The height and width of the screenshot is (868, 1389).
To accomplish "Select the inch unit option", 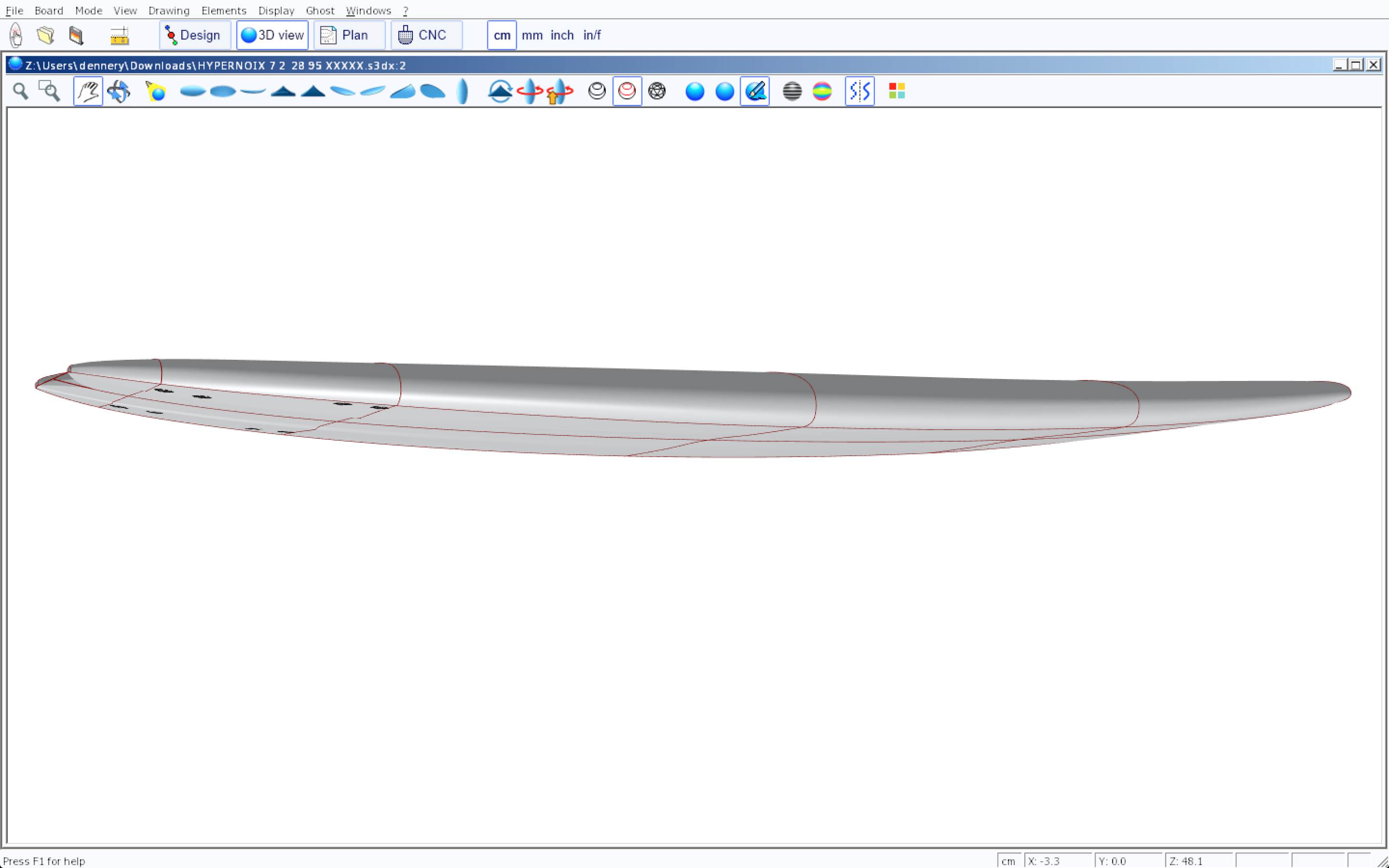I will point(562,35).
